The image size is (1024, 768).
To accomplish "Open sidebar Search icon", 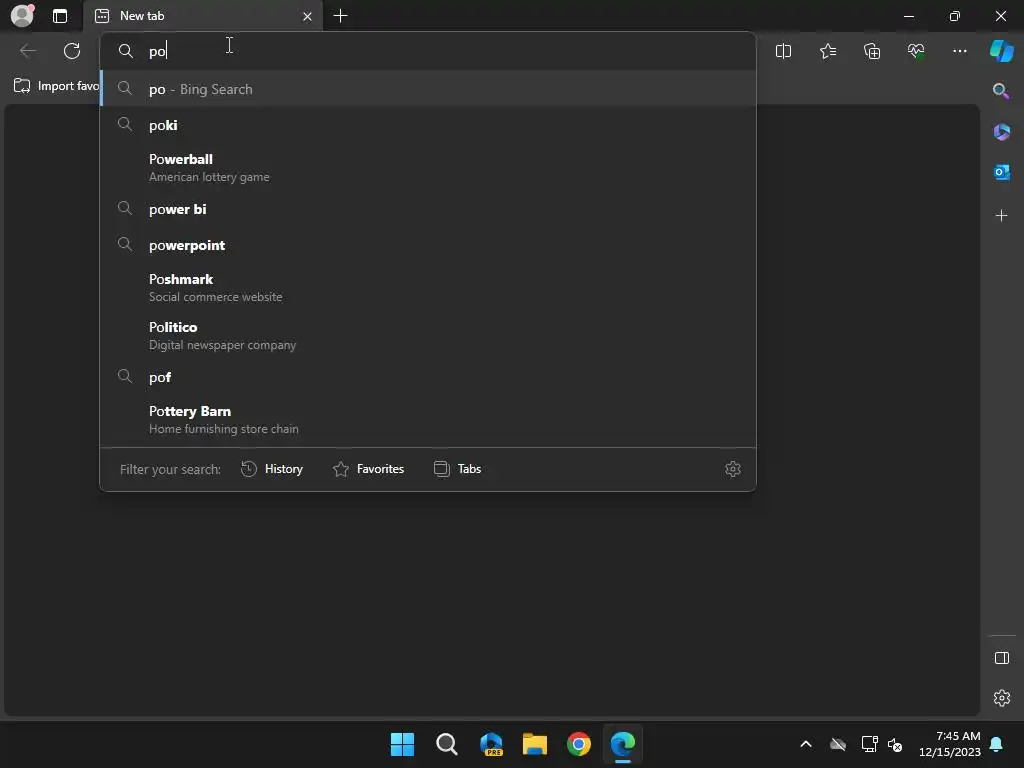I will point(1001,91).
